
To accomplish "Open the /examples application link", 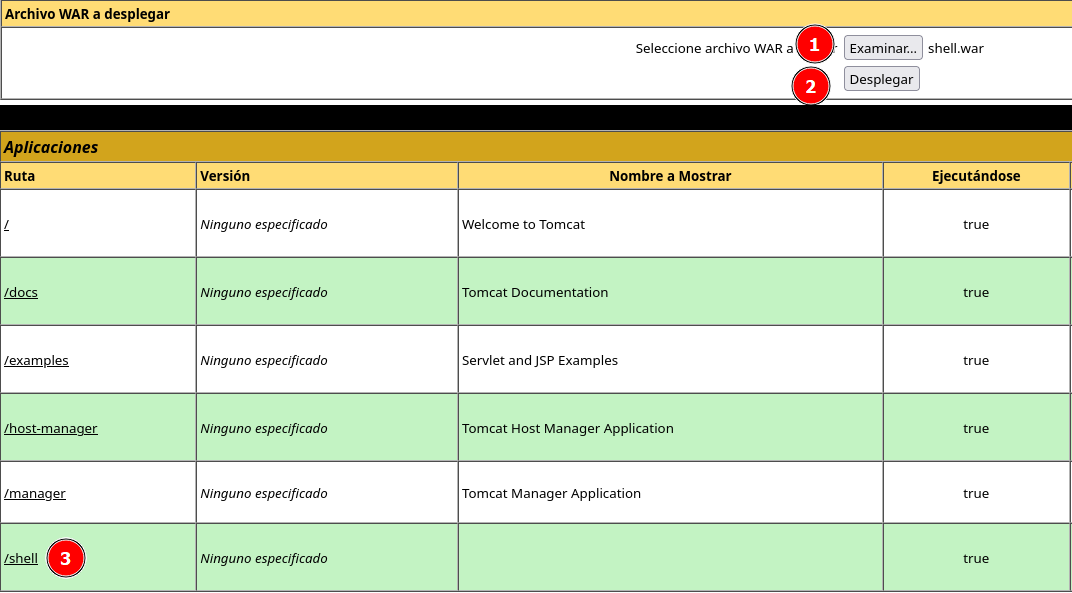I will coord(37,360).
